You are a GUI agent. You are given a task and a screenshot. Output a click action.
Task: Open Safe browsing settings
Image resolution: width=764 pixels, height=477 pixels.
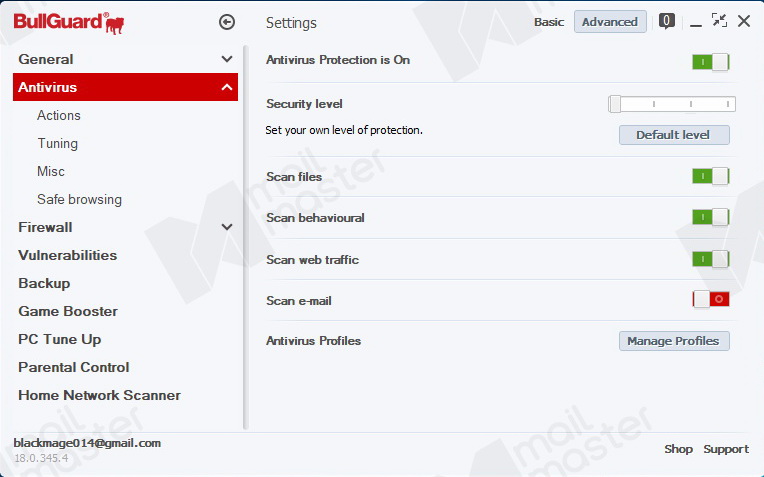coord(79,200)
